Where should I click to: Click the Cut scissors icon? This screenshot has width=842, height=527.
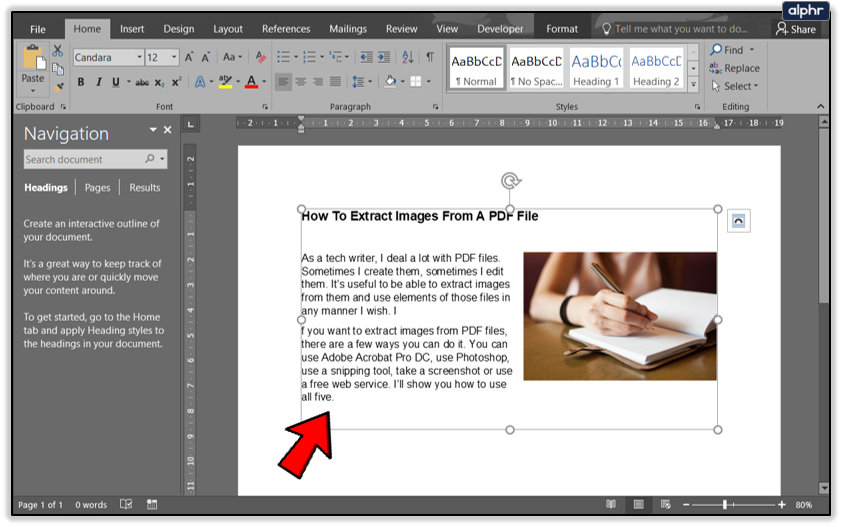(x=57, y=50)
